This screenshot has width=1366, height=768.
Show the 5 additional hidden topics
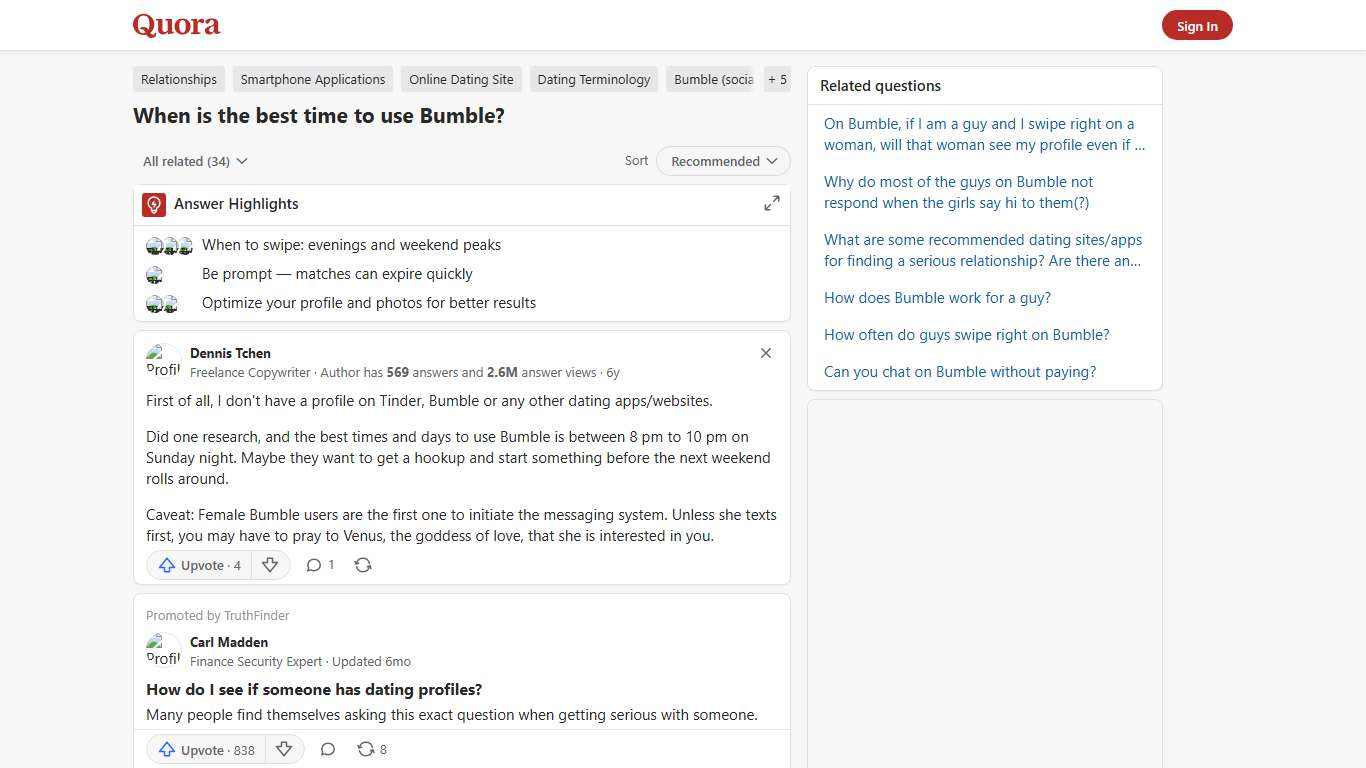(x=777, y=79)
